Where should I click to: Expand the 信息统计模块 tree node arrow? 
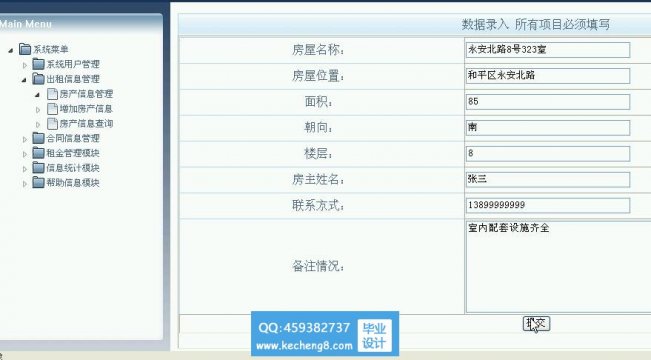click(24, 169)
